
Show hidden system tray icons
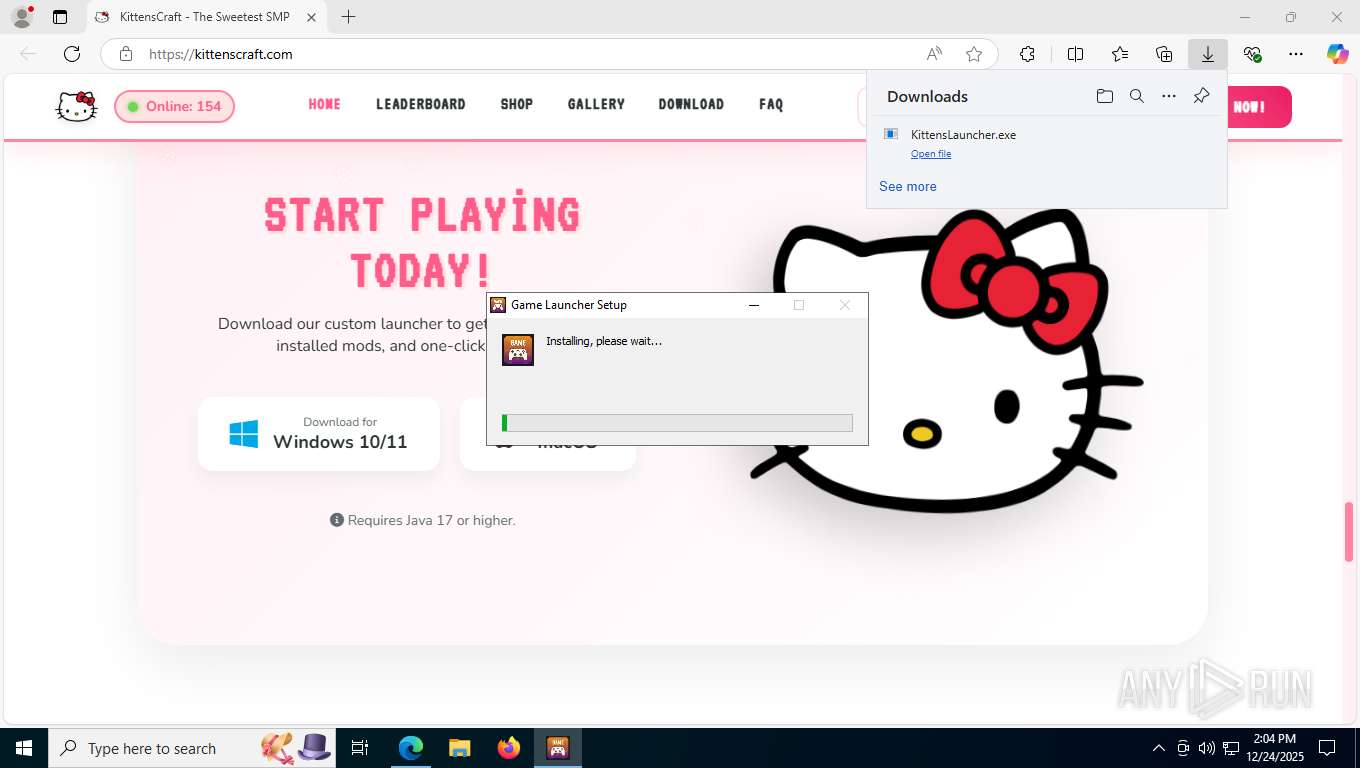(1159, 748)
